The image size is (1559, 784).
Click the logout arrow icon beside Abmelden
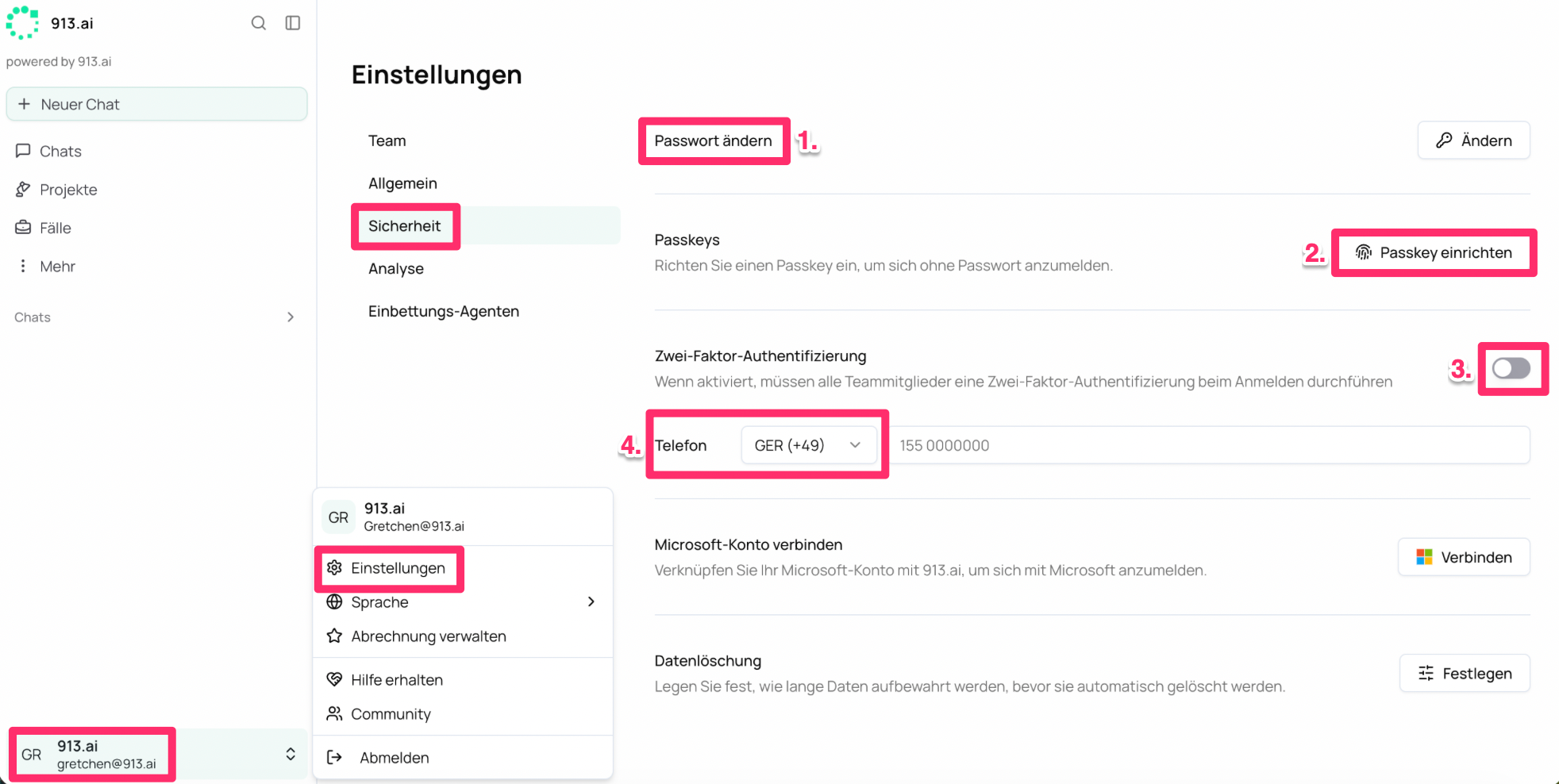coord(335,757)
